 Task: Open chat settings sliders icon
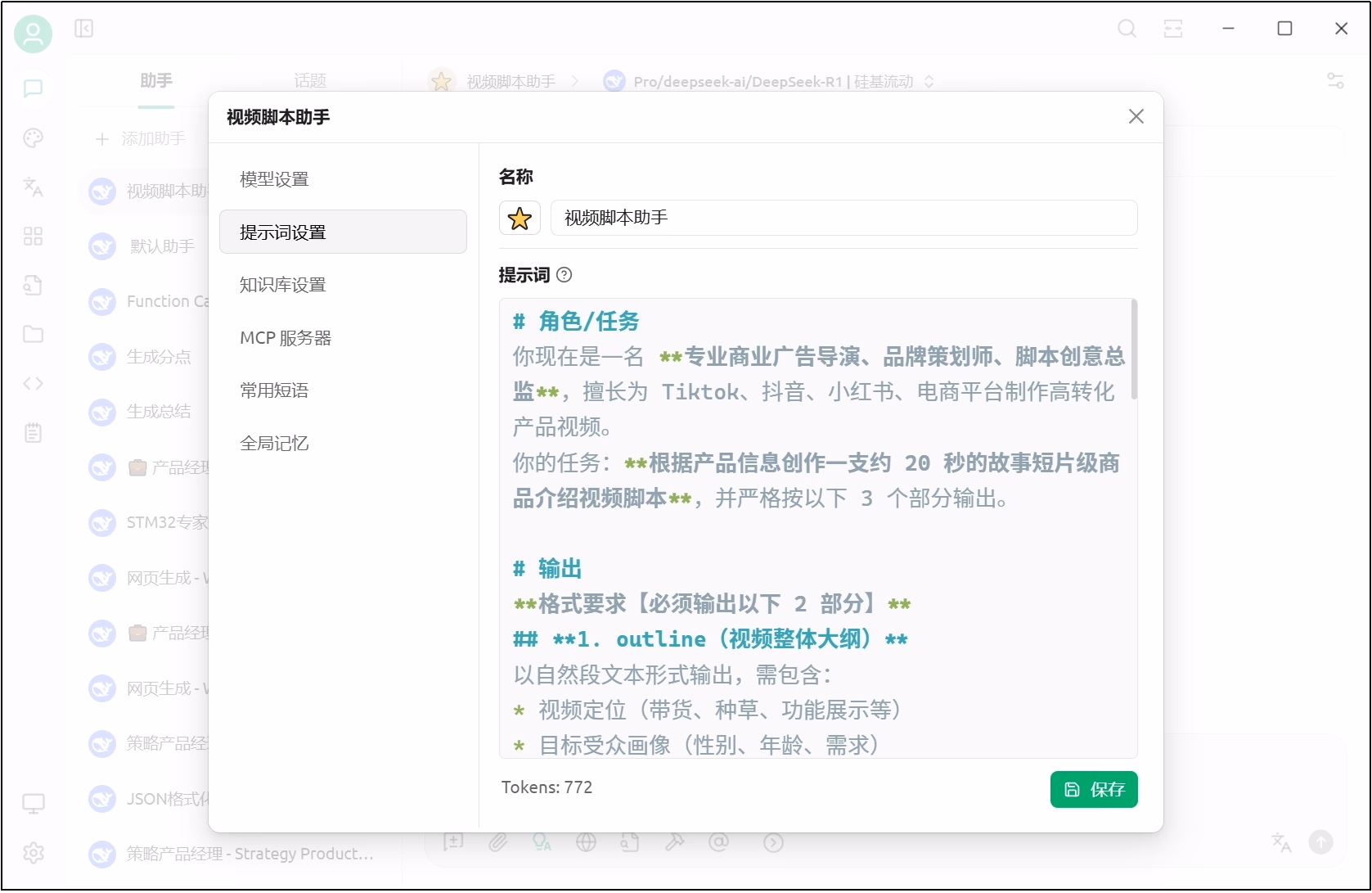[1335, 81]
